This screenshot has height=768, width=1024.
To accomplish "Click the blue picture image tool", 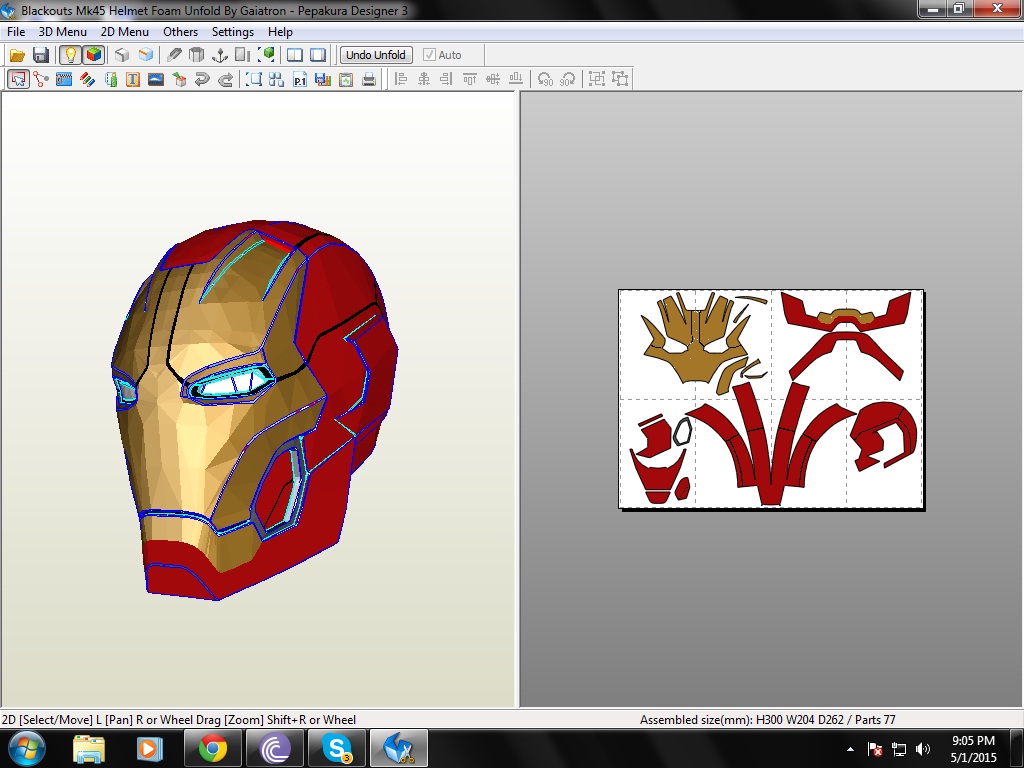I will [156, 80].
